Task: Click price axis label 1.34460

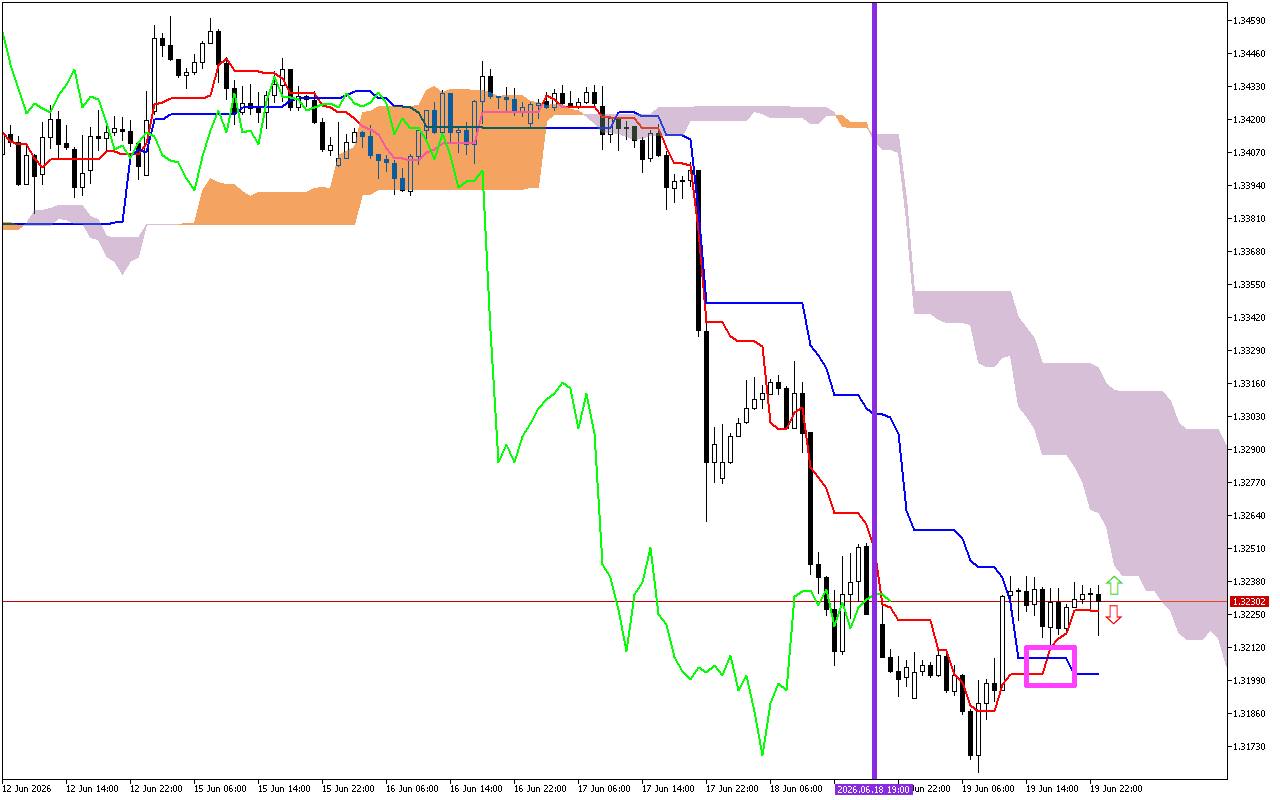Action: 1250,53
